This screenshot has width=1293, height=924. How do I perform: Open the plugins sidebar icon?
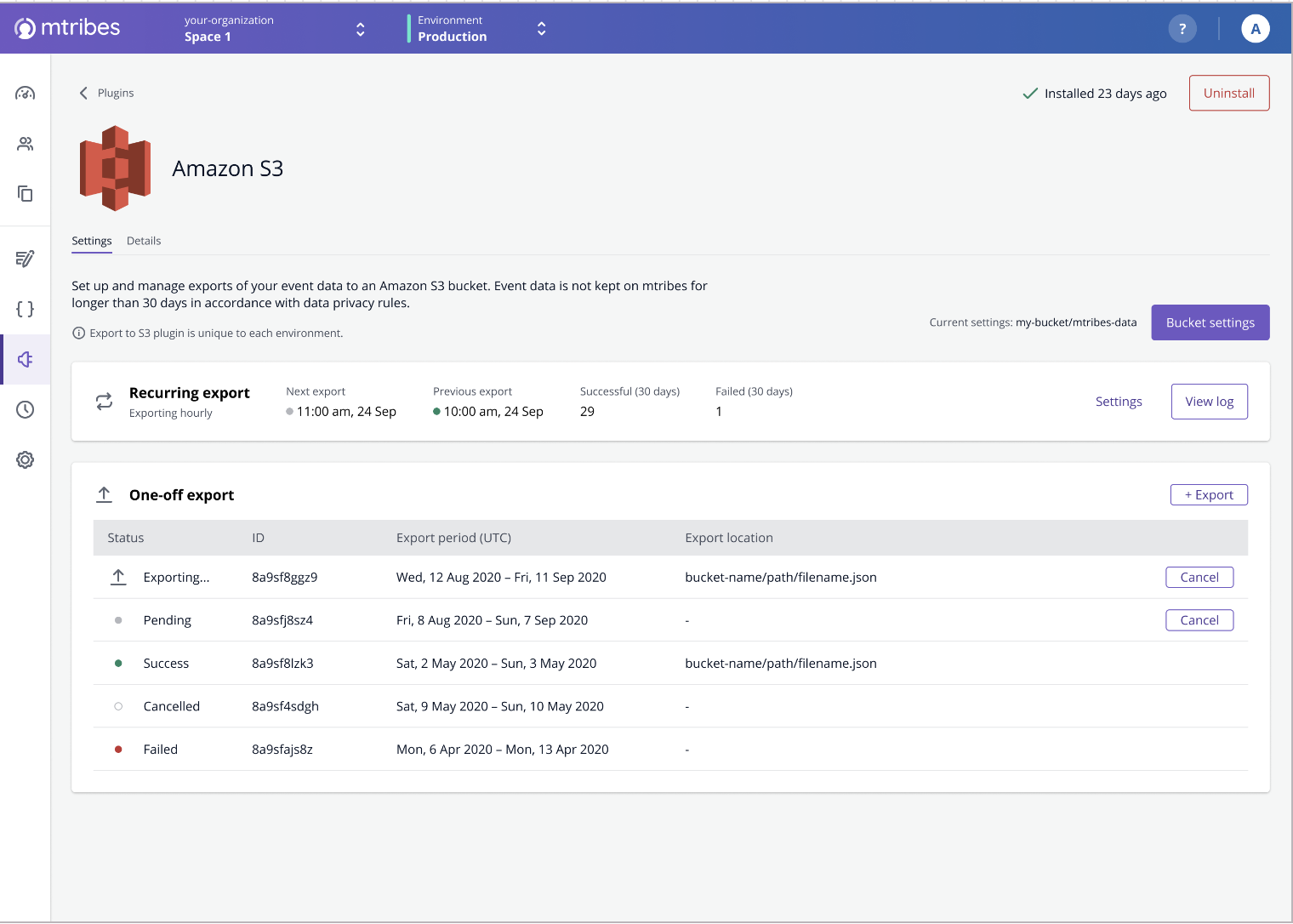point(26,359)
